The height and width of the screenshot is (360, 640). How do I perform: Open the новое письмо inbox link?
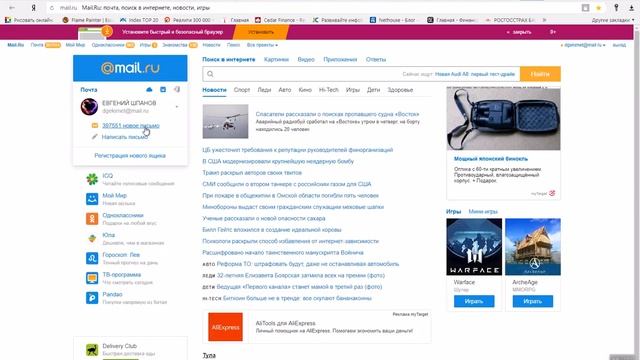click(x=131, y=126)
